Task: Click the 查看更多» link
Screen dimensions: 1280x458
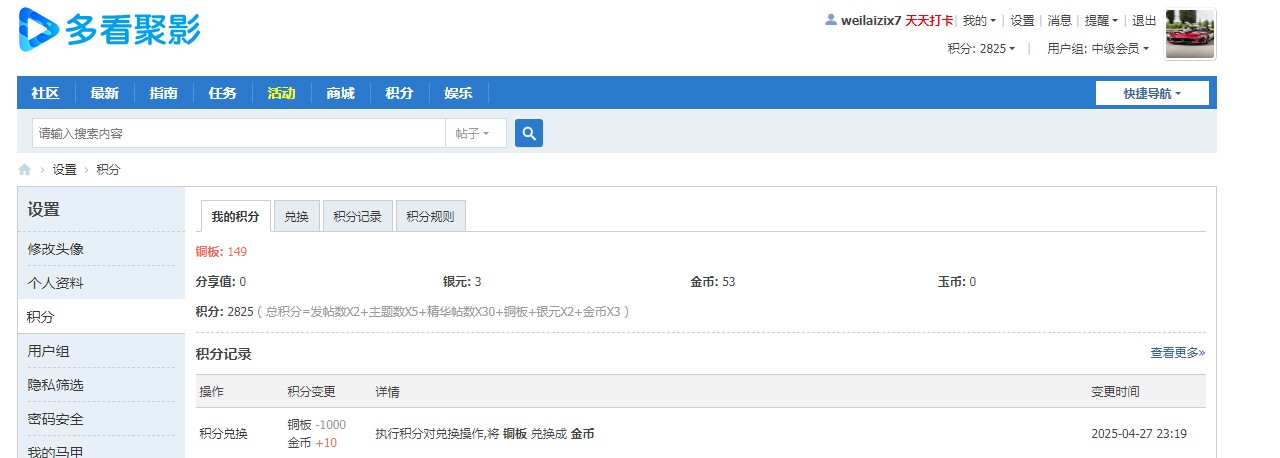Action: pos(1177,352)
